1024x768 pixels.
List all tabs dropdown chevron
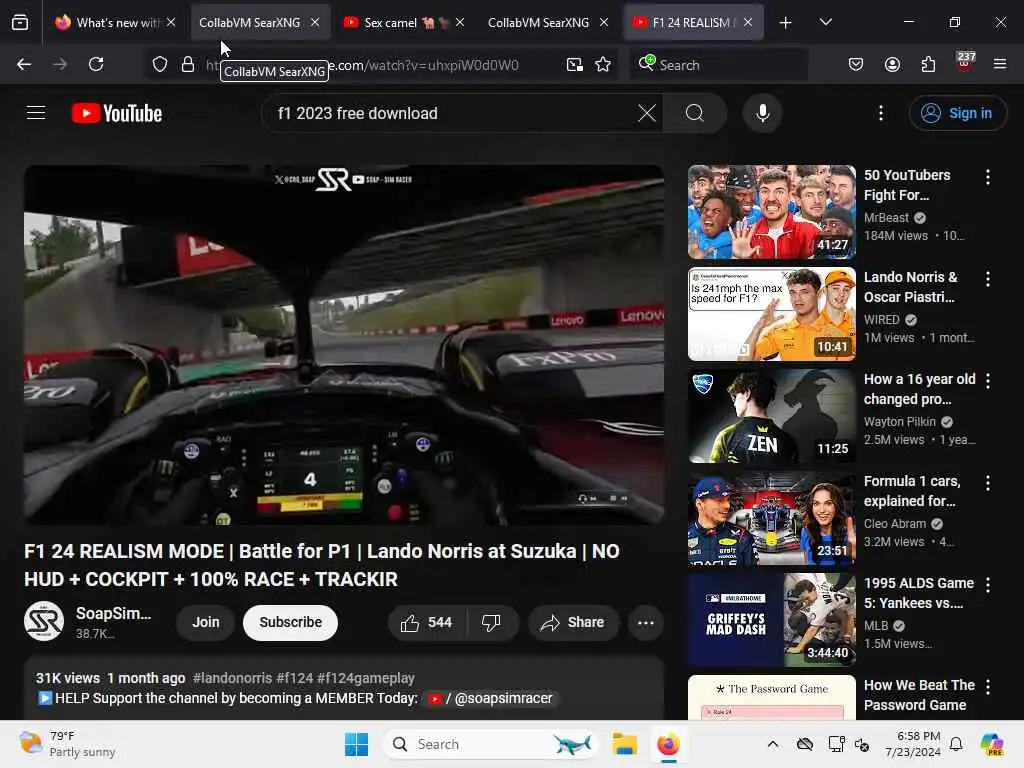pos(825,22)
